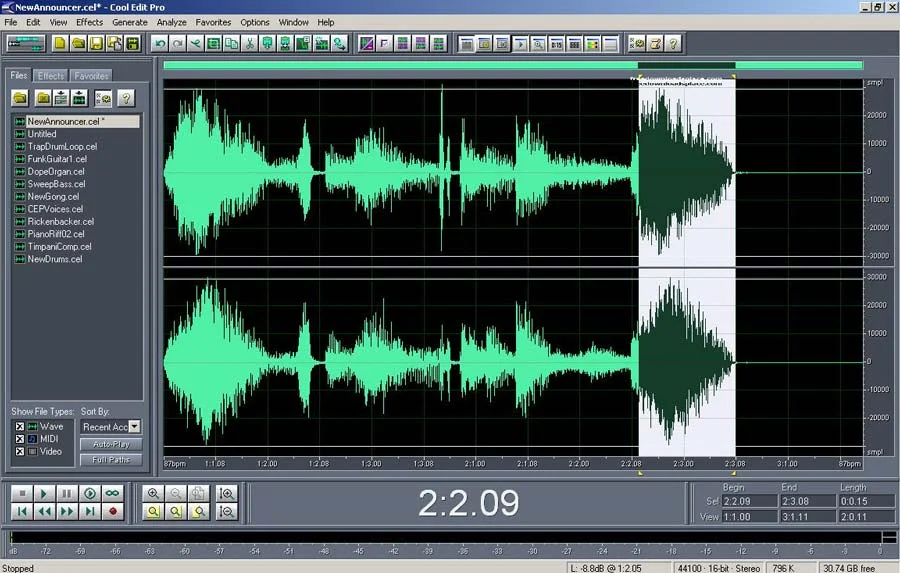Click the selection End field 2:3.08

808,501
